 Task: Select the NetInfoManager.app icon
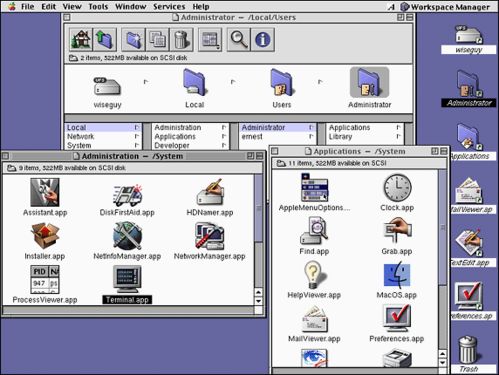127,236
